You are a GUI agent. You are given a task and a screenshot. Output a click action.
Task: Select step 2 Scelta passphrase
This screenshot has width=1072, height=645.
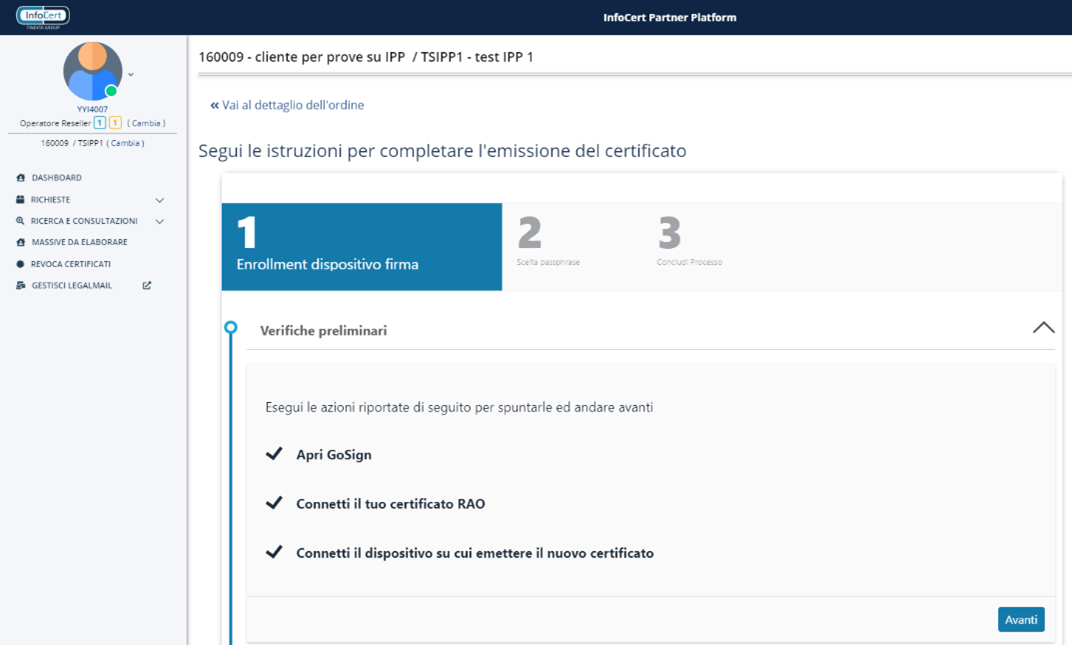click(548, 241)
